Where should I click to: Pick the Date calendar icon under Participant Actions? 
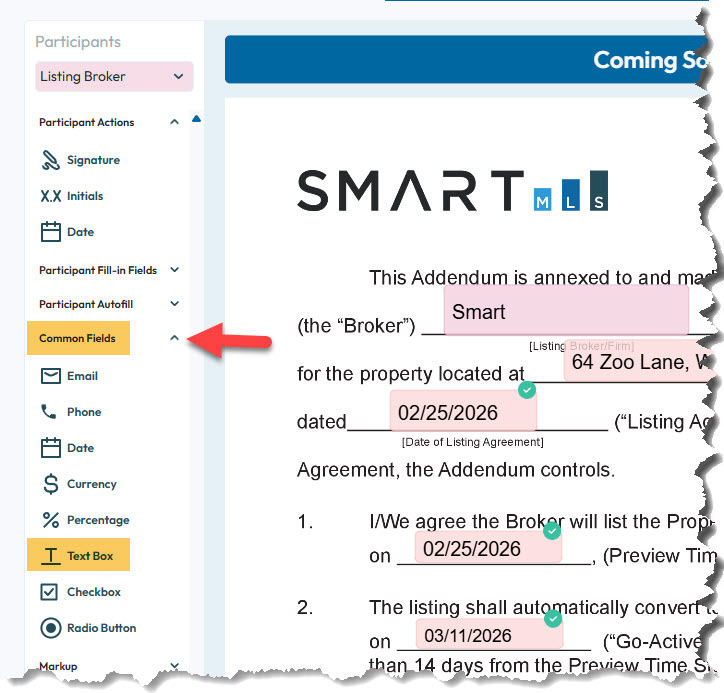(x=50, y=232)
